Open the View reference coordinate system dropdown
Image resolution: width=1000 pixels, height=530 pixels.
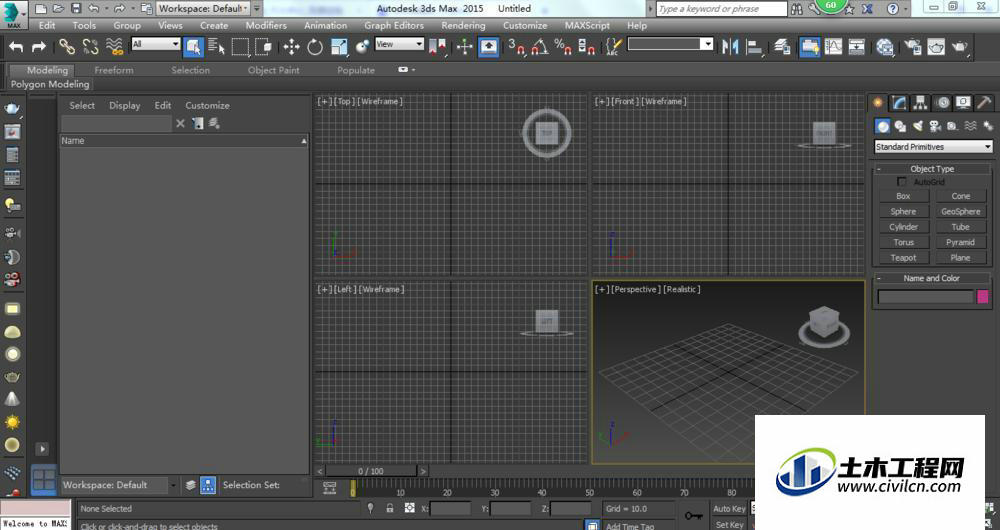(399, 44)
